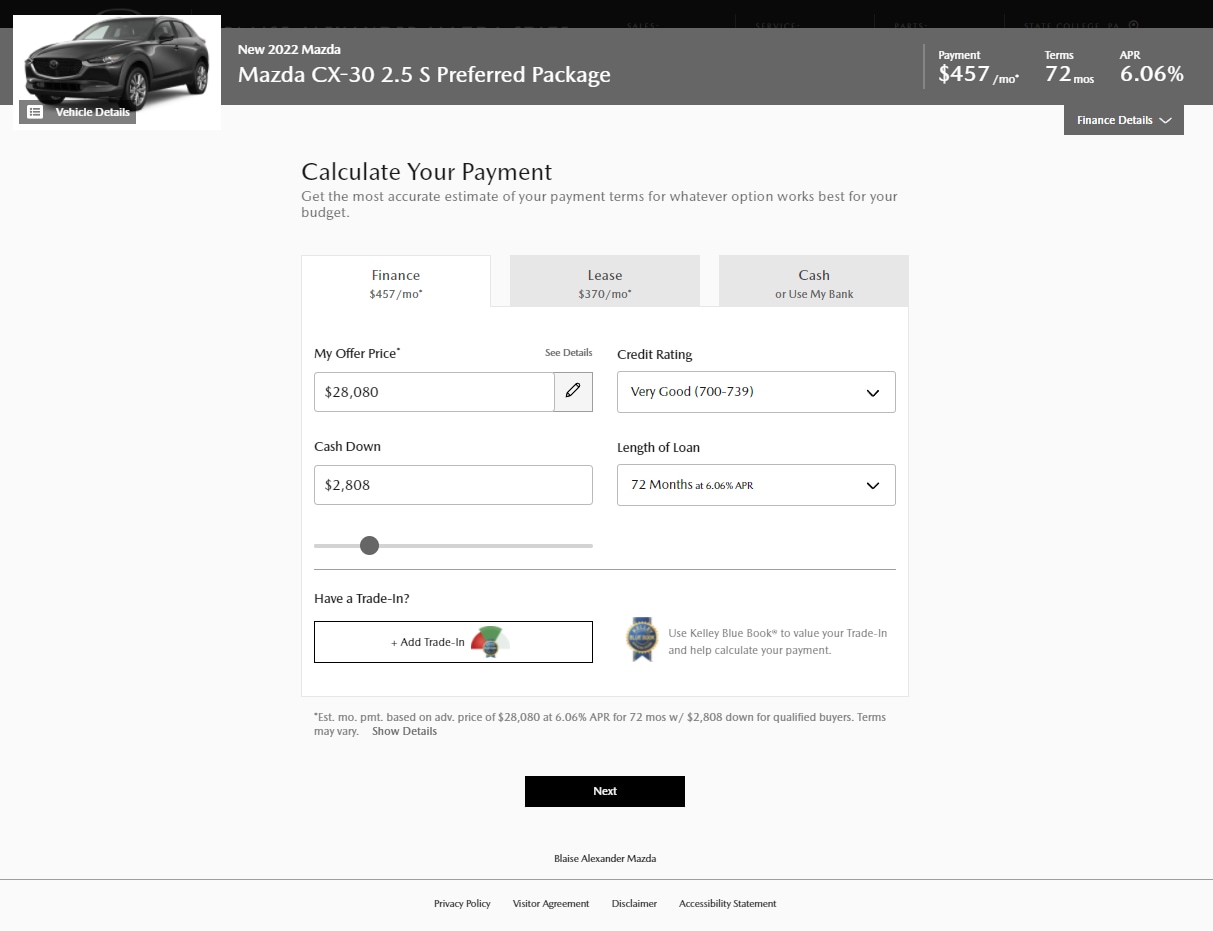Image resolution: width=1213 pixels, height=931 pixels.
Task: Select the Finance $457/mo tab
Action: coord(396,282)
